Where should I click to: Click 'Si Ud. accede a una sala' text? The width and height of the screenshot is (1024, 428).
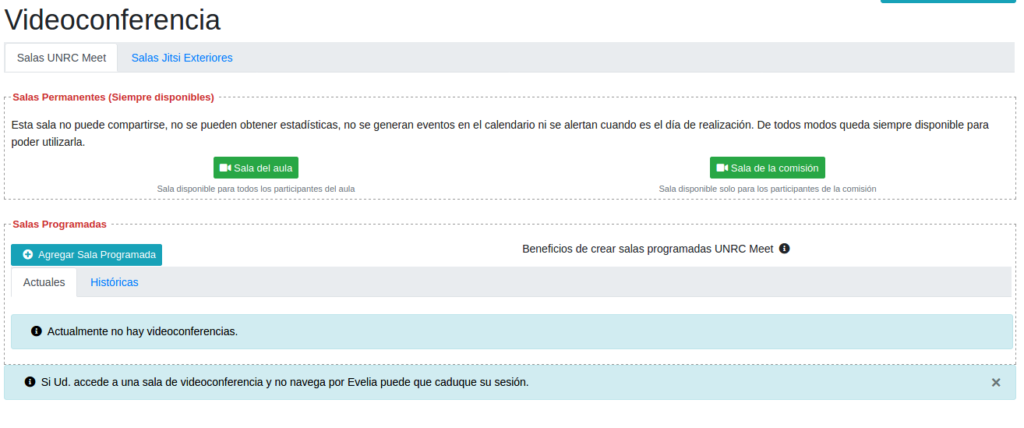285,382
